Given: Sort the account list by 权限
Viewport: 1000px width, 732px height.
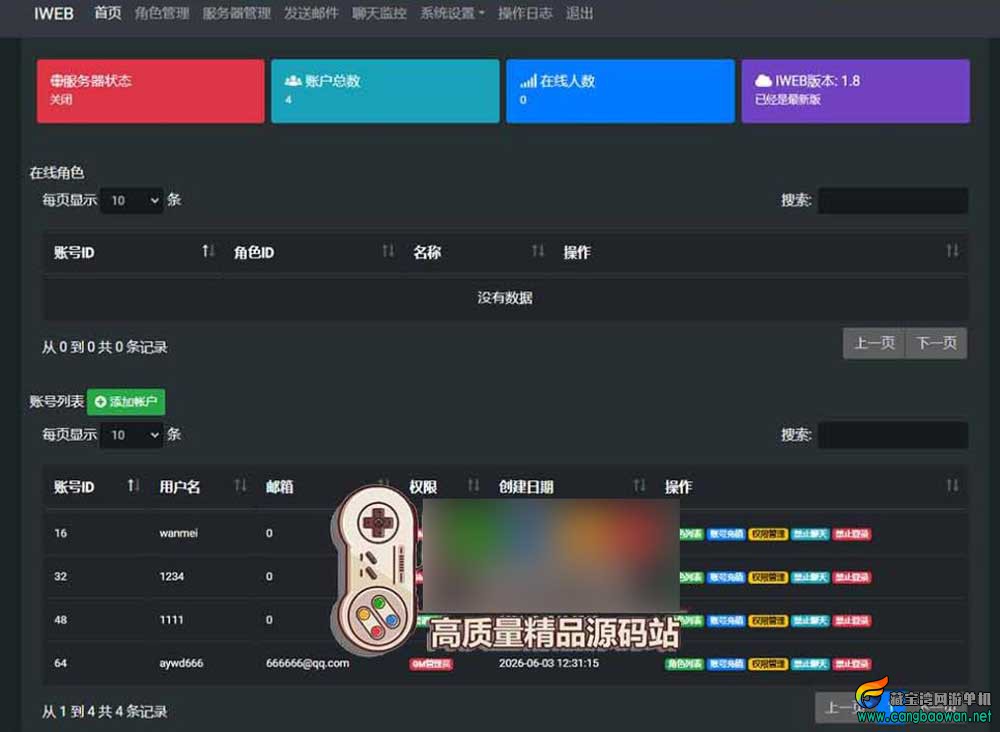Looking at the screenshot, I should (443, 487).
